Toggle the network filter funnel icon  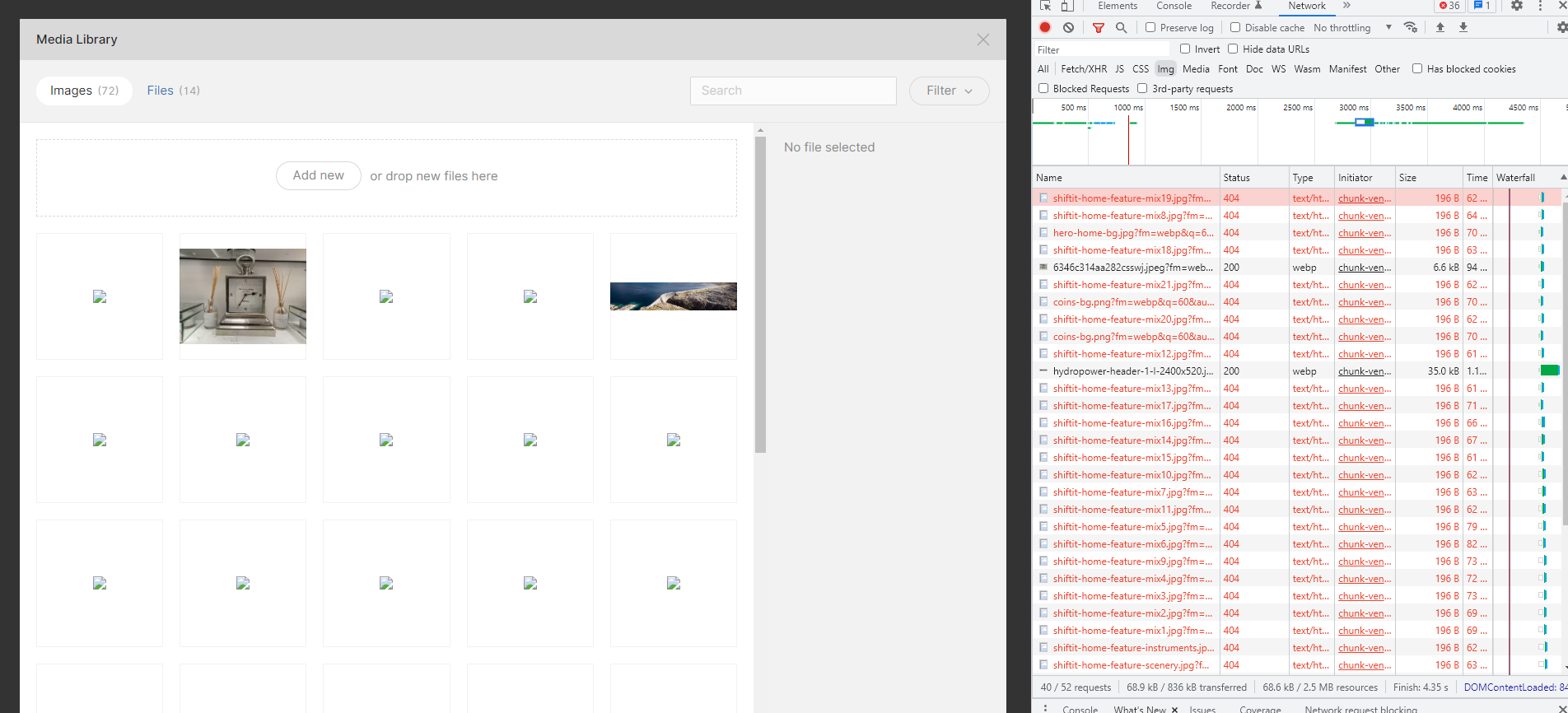[1098, 27]
